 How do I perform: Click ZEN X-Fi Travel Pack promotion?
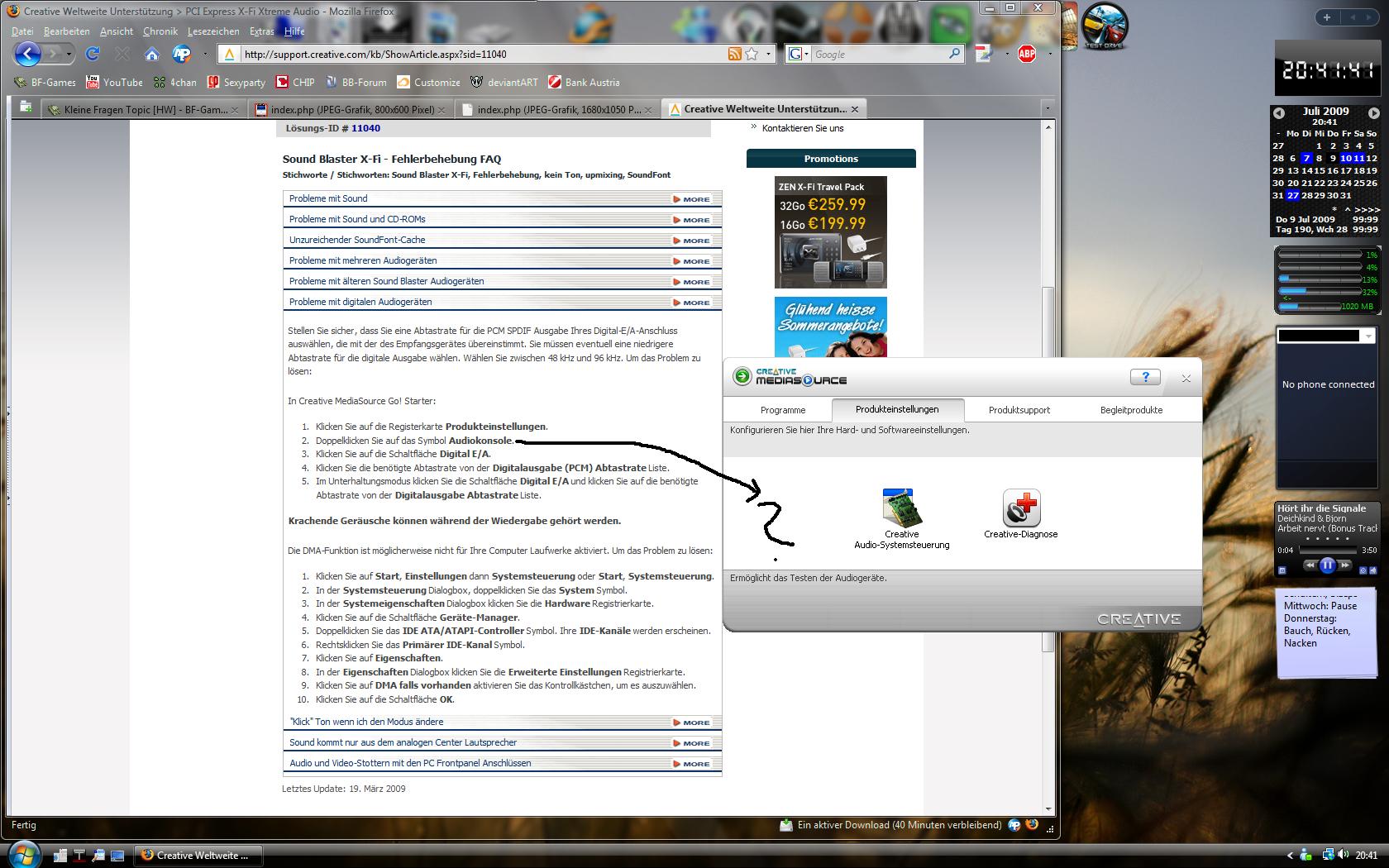point(830,232)
